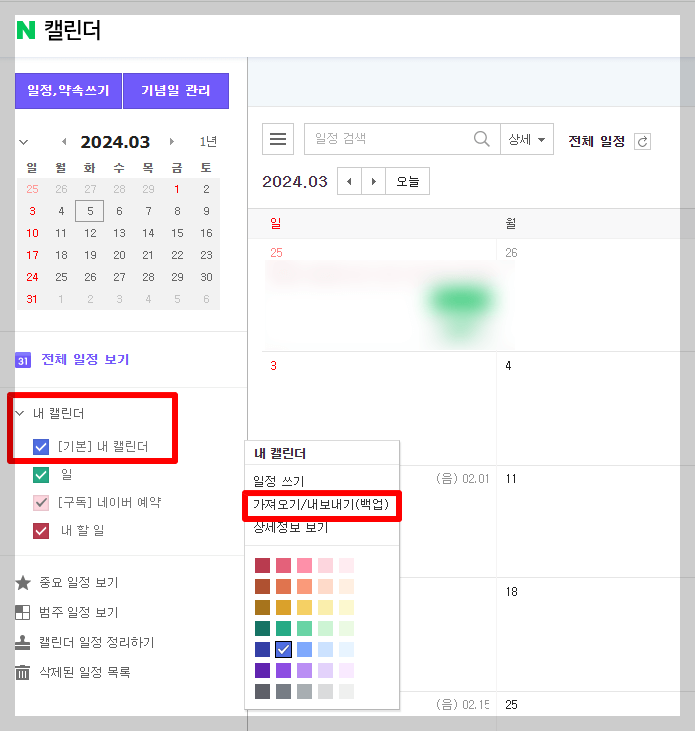Select March 31 in mini calendar
Screen dimensions: 695x731
(x=32, y=299)
